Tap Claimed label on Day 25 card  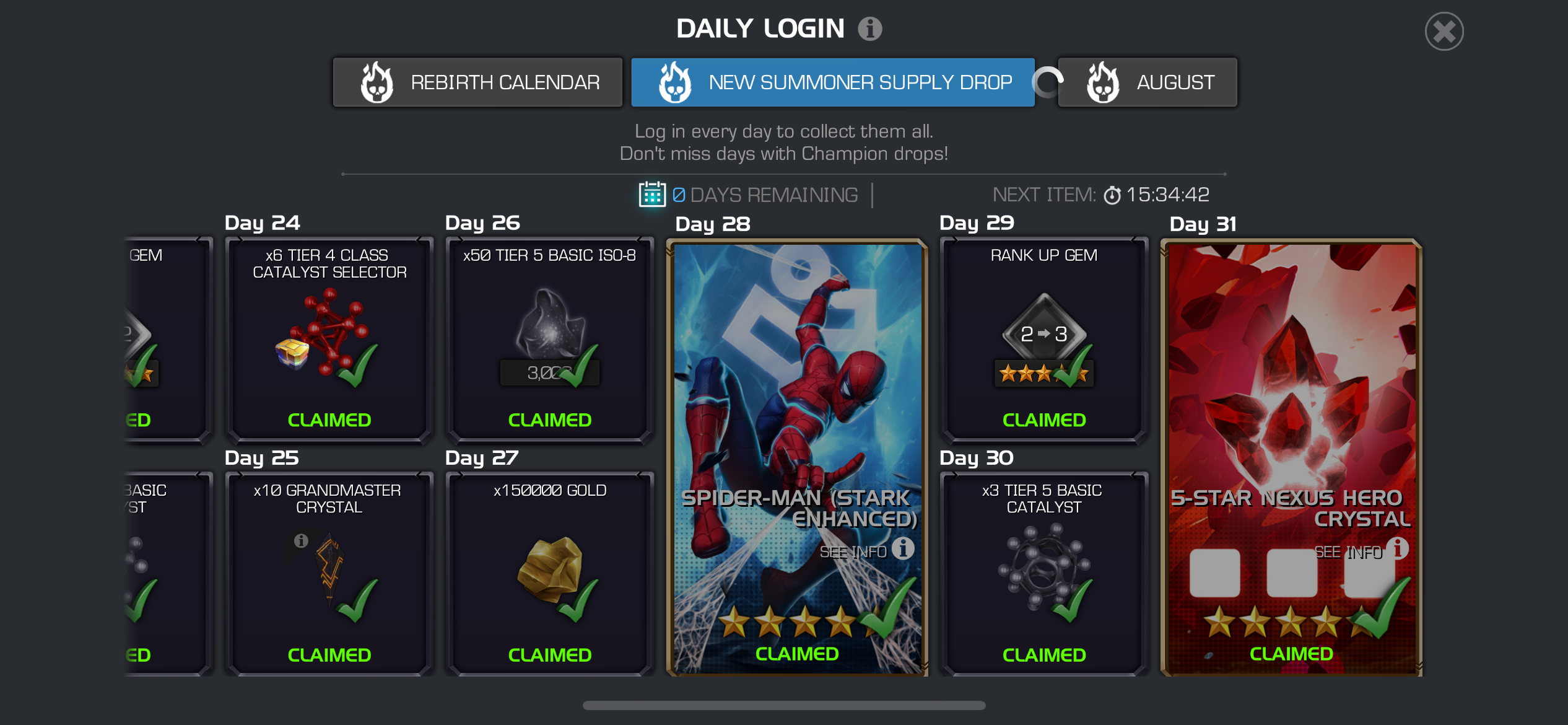click(329, 655)
